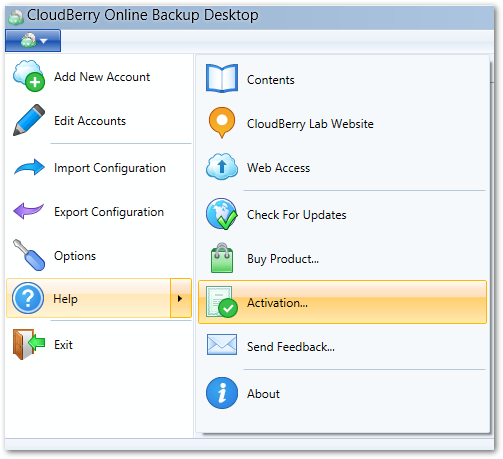The image size is (503, 459).
Task: Click the Options screwdriver icon
Action: [29, 255]
